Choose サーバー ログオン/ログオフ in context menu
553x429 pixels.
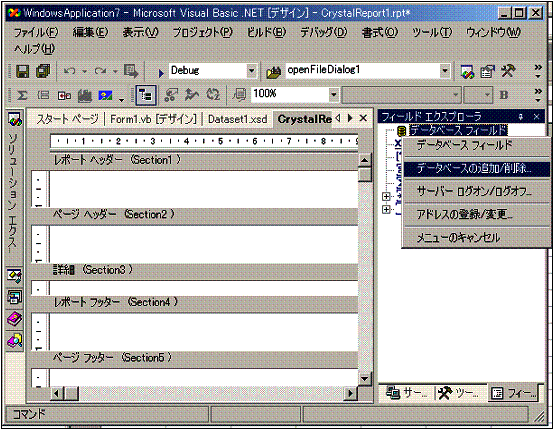click(476, 191)
